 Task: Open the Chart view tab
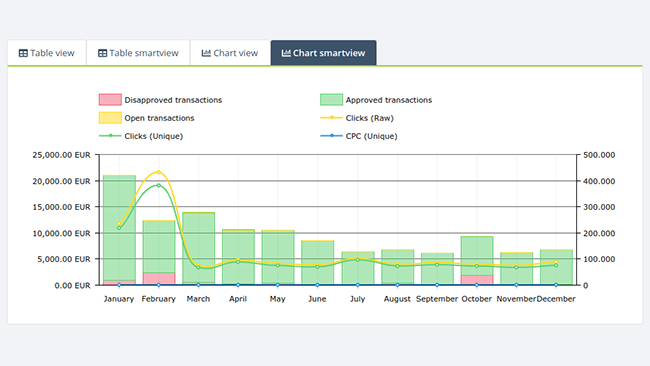pyautogui.click(x=230, y=53)
